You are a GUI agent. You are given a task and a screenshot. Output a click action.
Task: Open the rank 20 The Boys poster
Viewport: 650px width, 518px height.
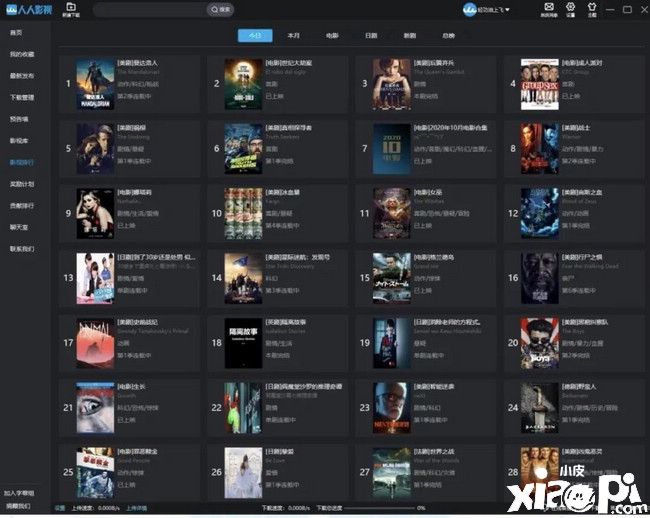(x=540, y=343)
